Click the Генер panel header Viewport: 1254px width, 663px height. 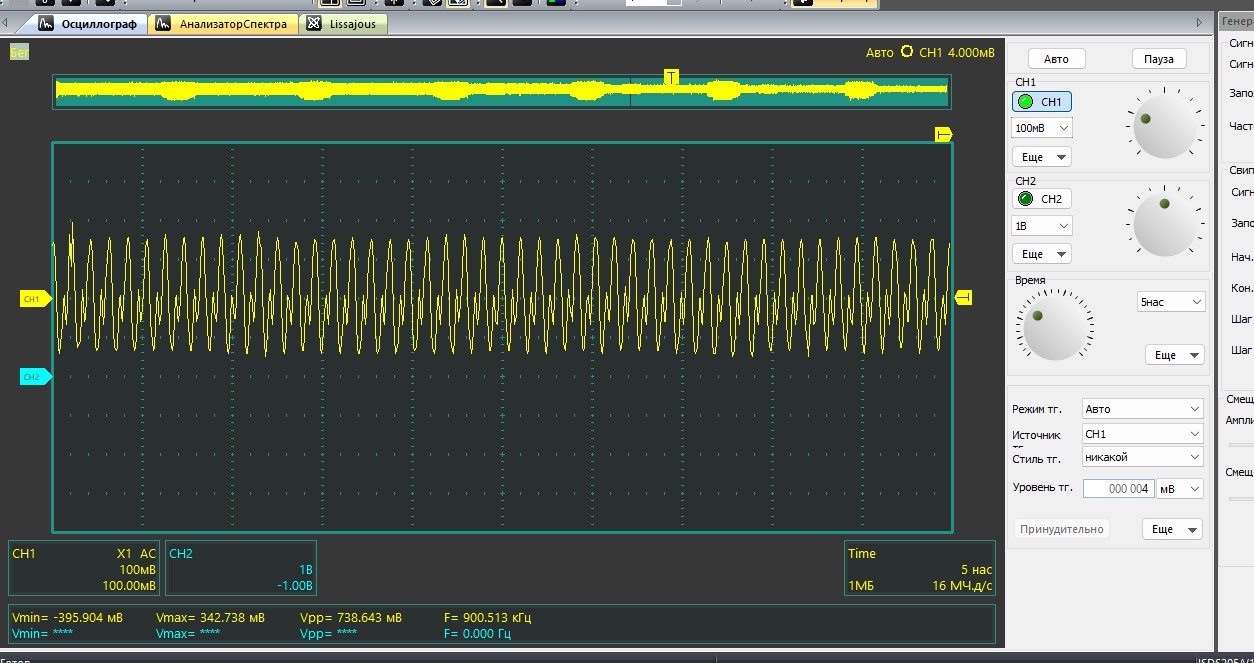(x=1237, y=21)
